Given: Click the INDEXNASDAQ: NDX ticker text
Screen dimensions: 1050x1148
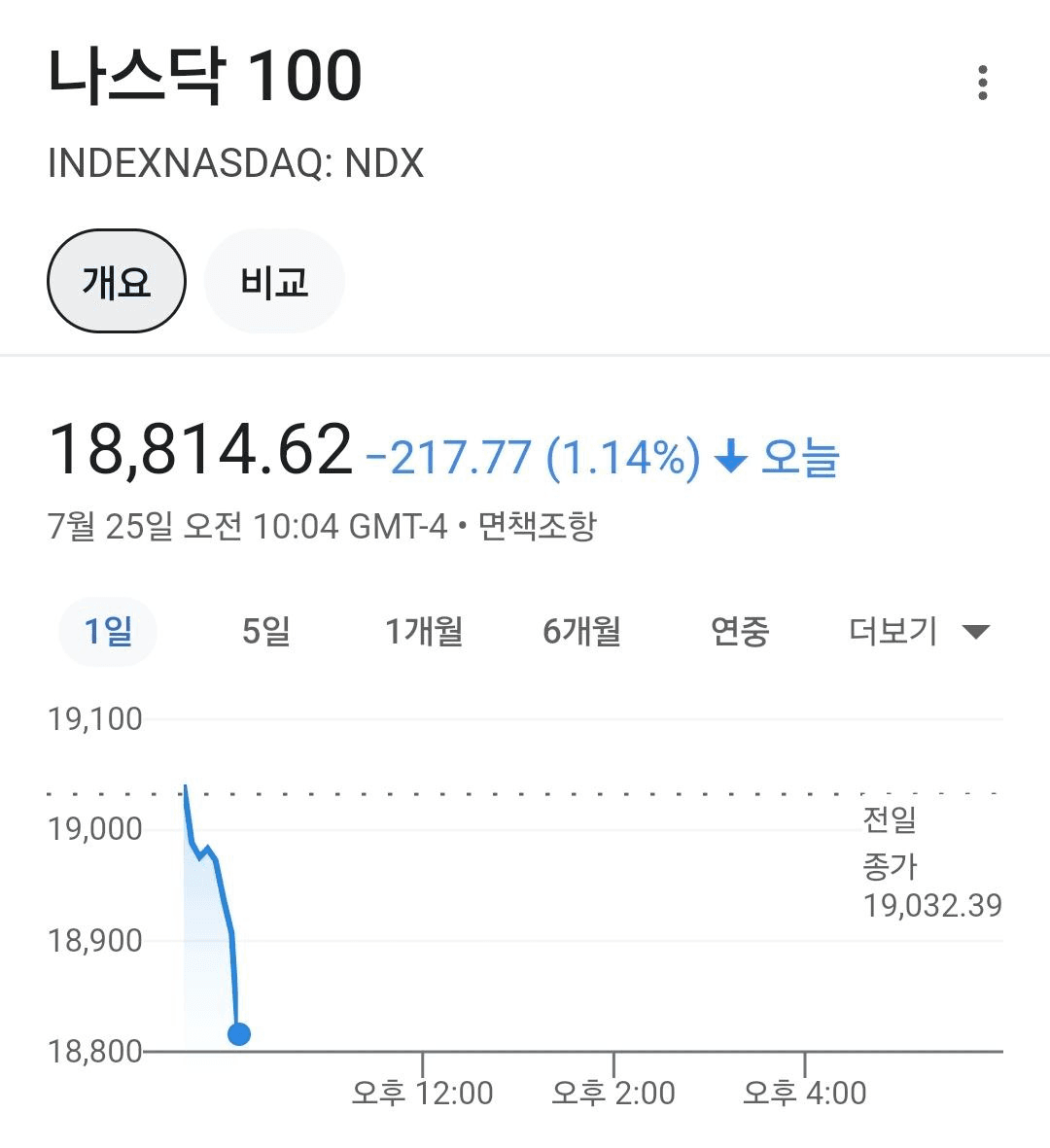Looking at the screenshot, I should pyautogui.click(x=236, y=162).
